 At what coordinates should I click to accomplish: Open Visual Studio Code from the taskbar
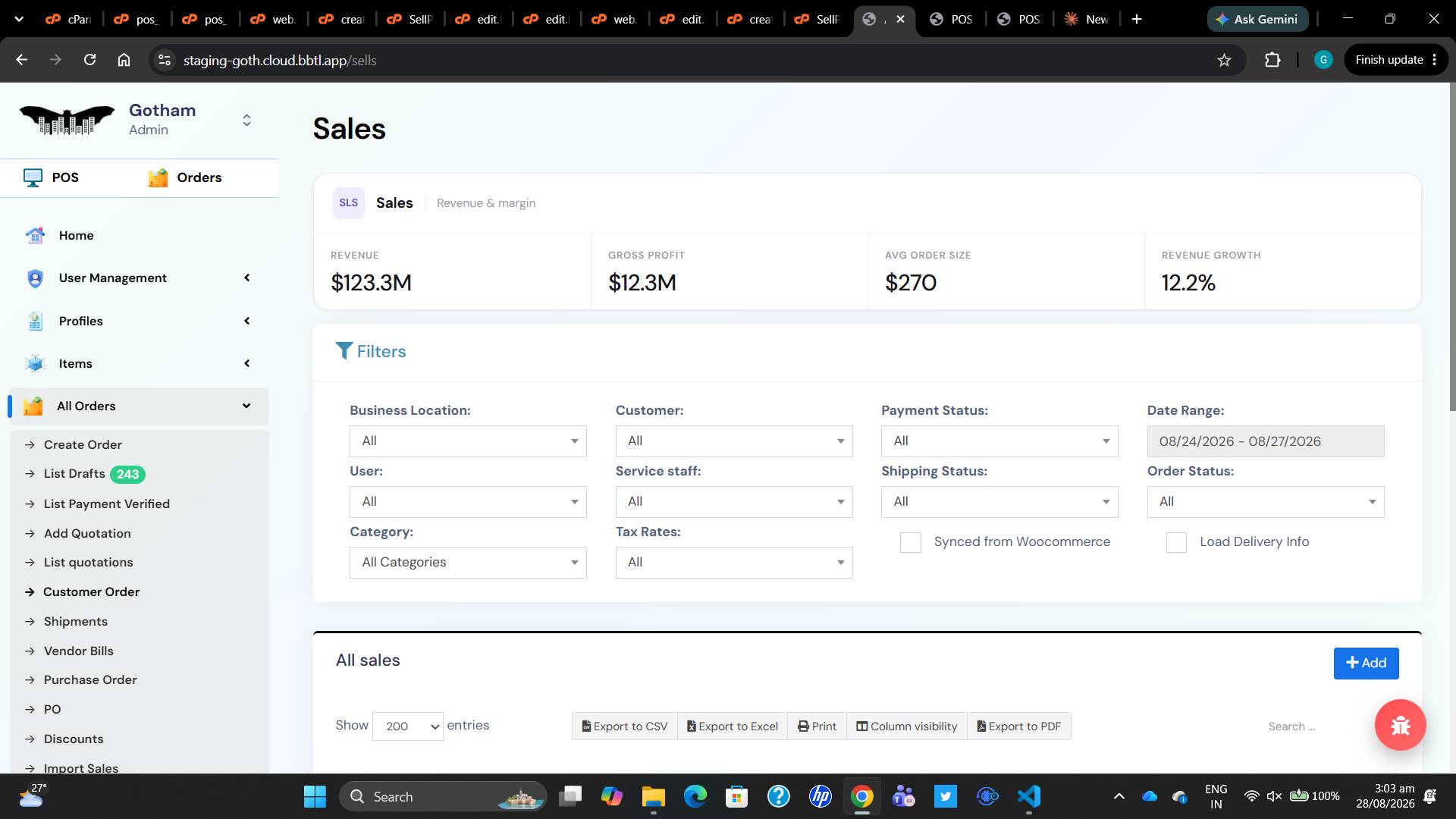[x=1028, y=796]
